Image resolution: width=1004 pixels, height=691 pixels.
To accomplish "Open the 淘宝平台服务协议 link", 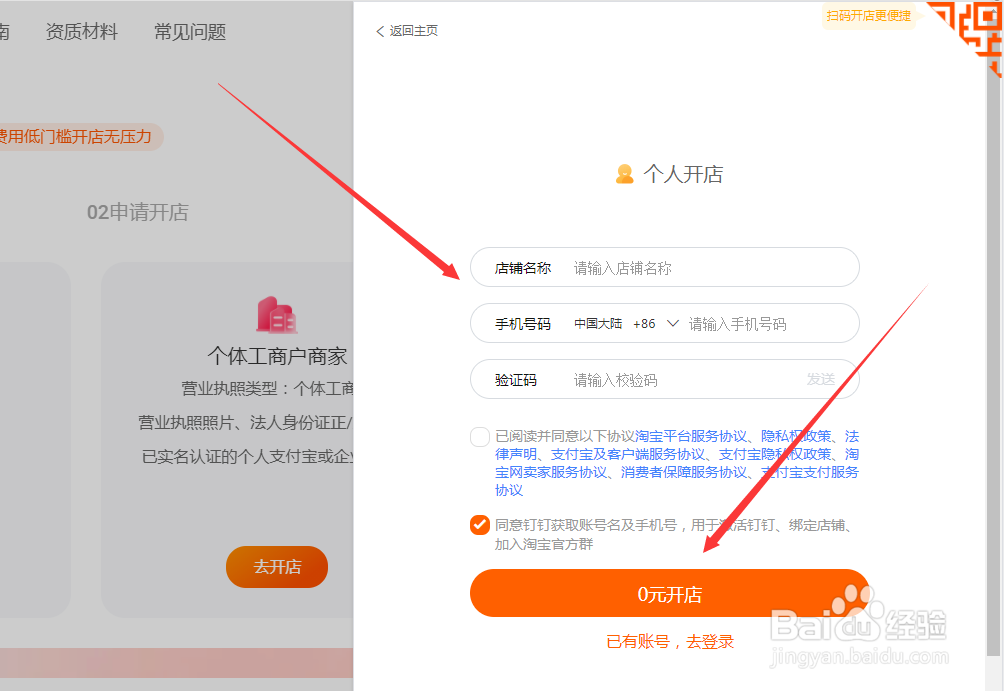I will tap(691, 436).
